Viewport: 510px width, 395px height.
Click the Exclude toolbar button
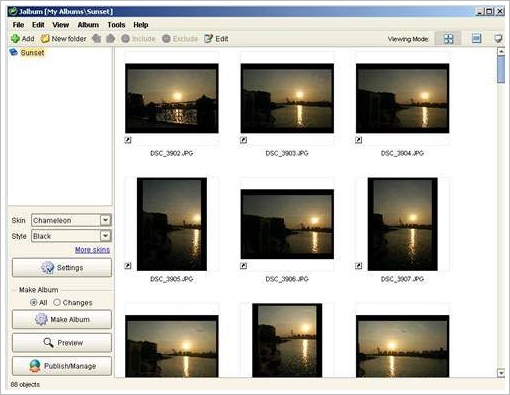(x=180, y=39)
